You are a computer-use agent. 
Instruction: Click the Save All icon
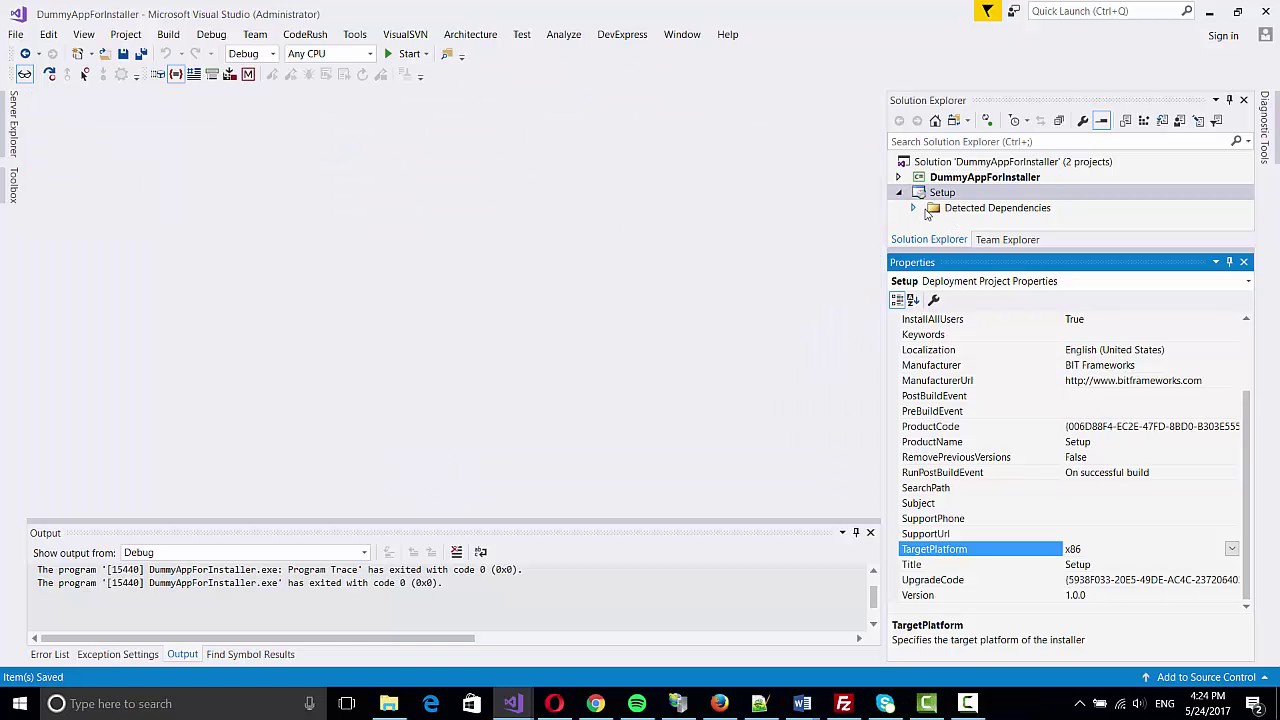click(141, 54)
